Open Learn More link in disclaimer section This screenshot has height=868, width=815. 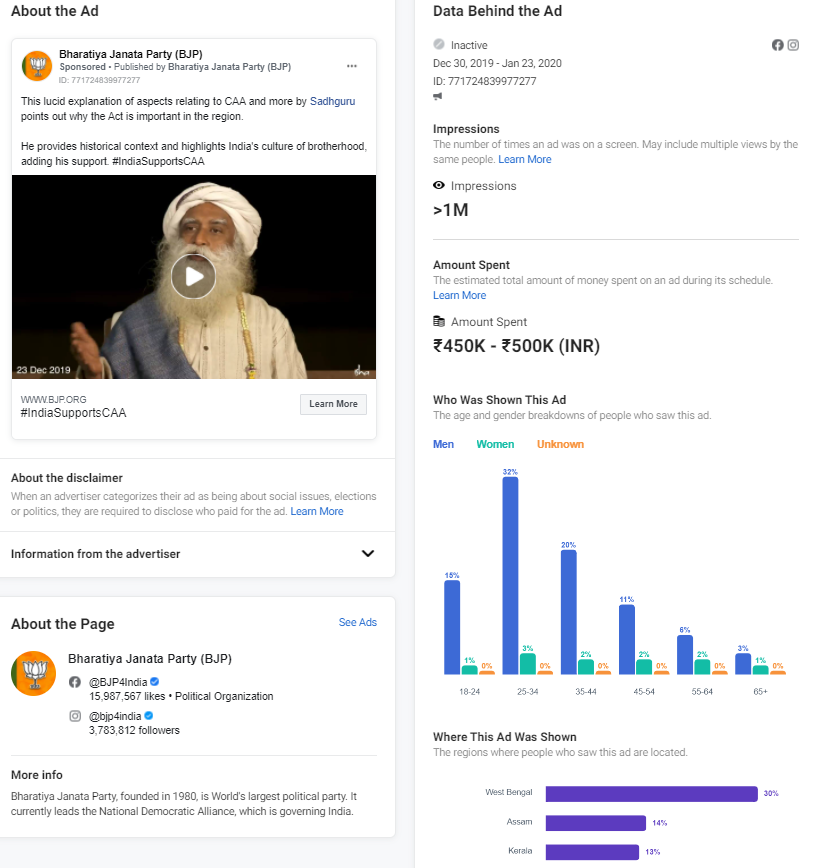317,512
